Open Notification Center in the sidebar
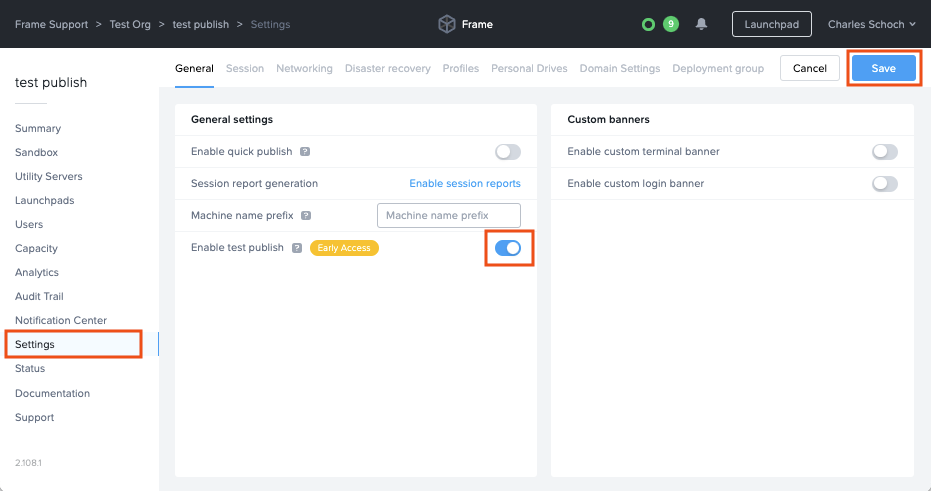This screenshot has width=931, height=491. pos(61,320)
